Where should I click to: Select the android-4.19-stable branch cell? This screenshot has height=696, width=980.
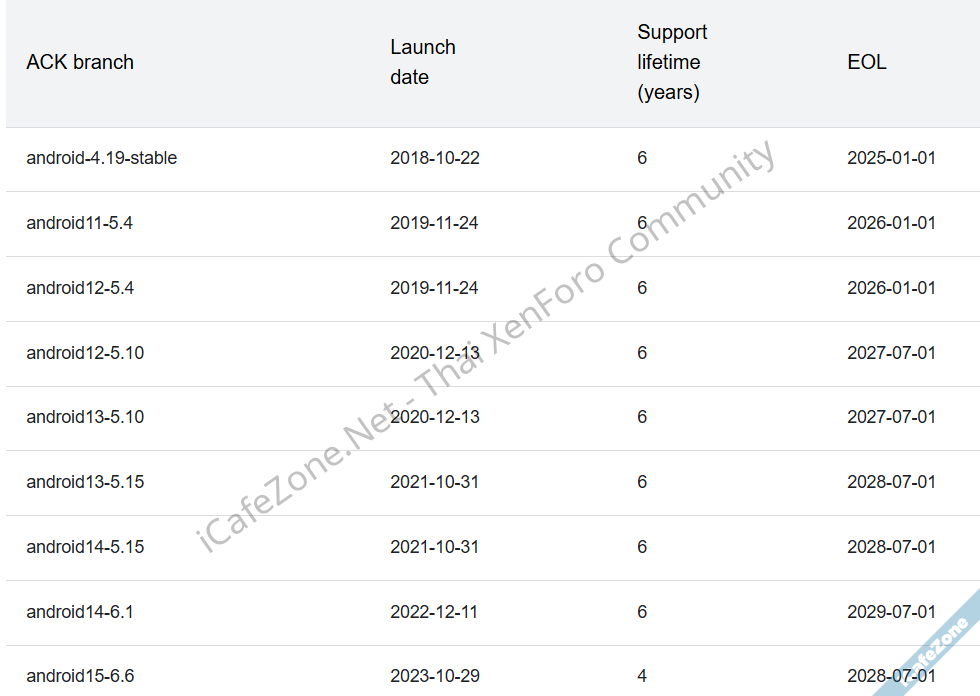[x=102, y=158]
